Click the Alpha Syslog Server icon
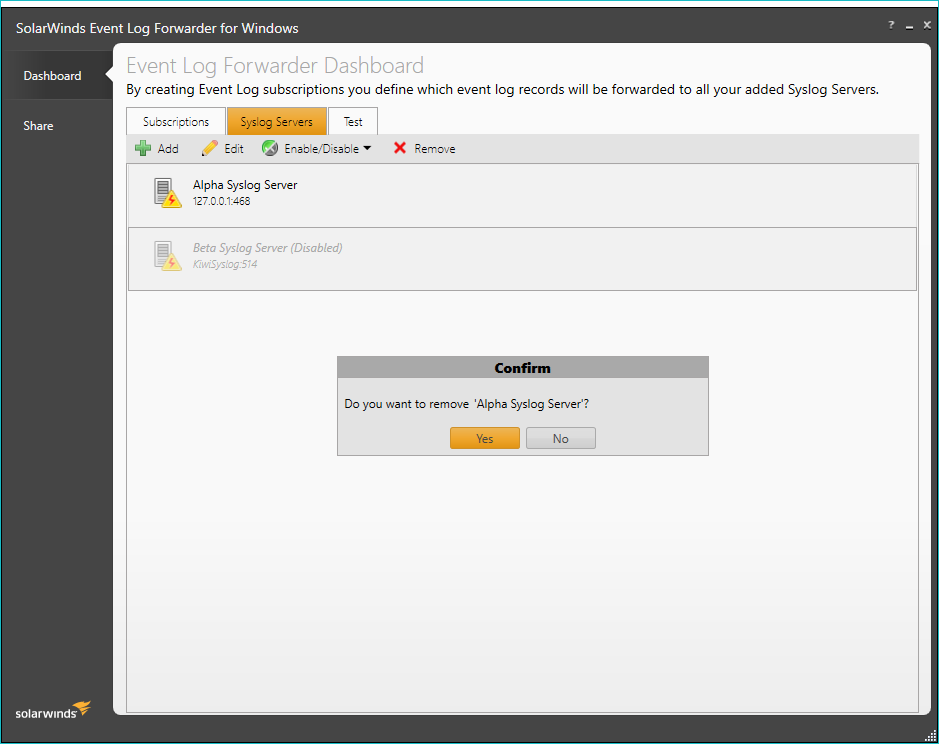 (x=167, y=193)
